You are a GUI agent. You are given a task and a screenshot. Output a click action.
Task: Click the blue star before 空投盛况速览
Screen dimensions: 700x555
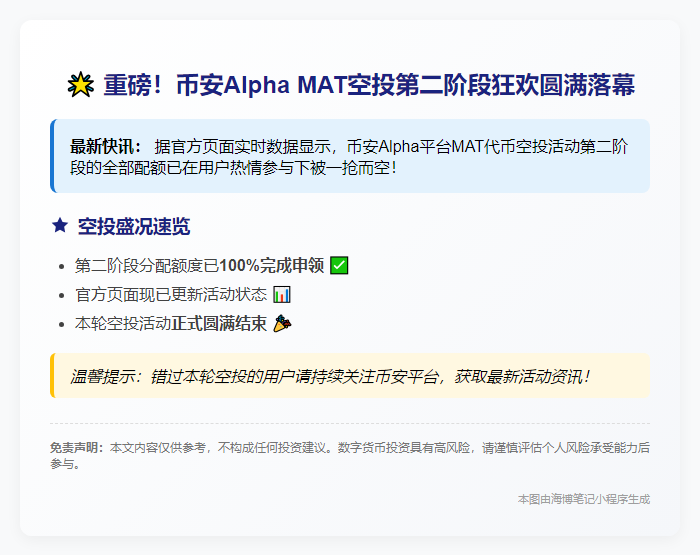click(x=60, y=225)
